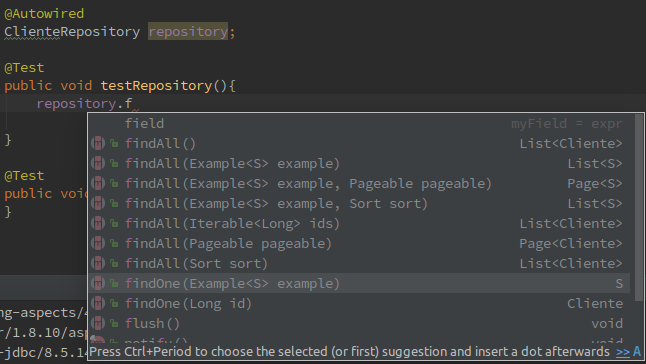Place cursor on highlighted repository field name
The height and width of the screenshot is (364, 646).
click(188, 31)
